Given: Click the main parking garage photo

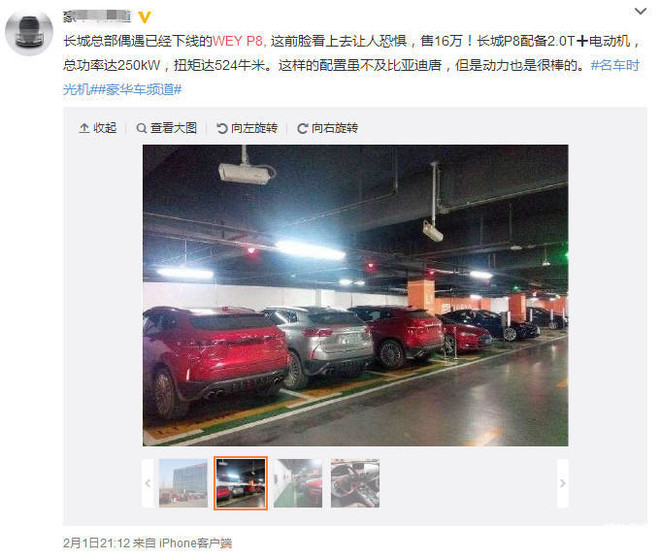Looking at the screenshot, I should 355,295.
